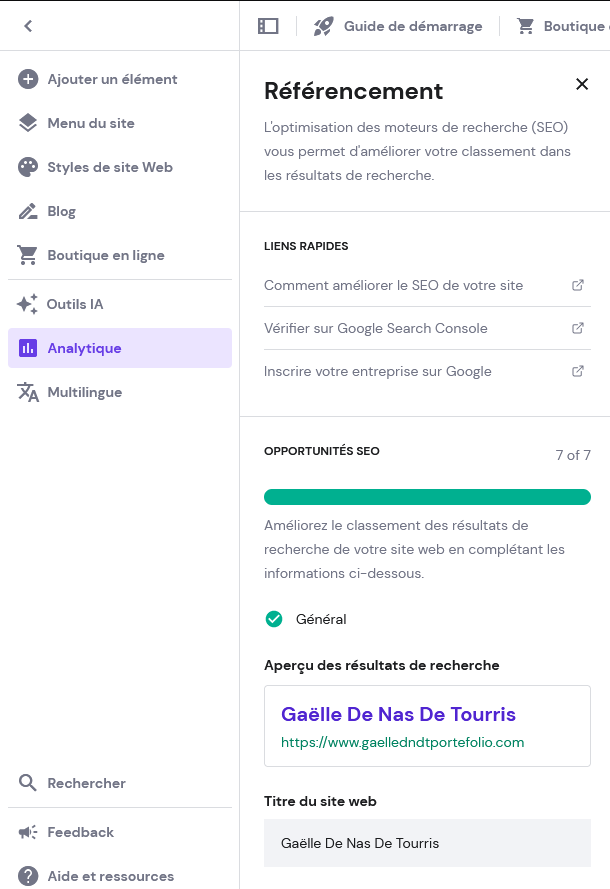Click the green SEO opportunities progress bar
610x889 pixels.
(427, 497)
